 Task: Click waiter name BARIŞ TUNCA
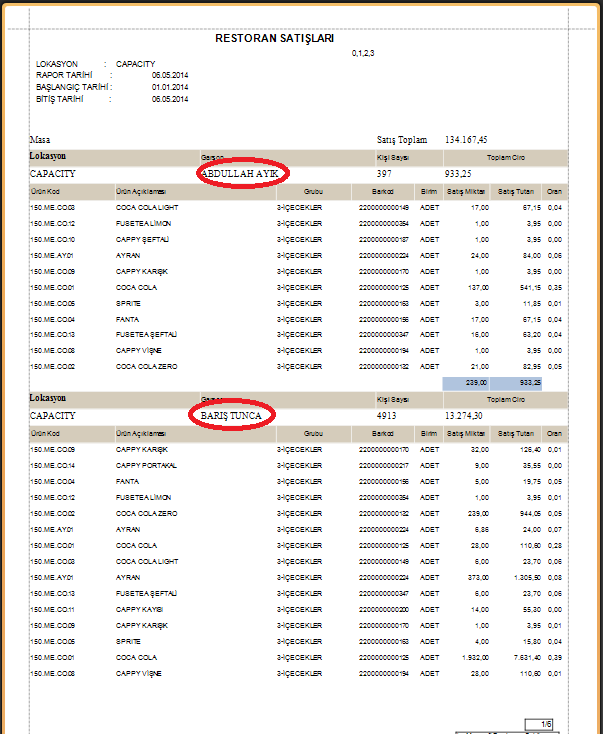231,416
